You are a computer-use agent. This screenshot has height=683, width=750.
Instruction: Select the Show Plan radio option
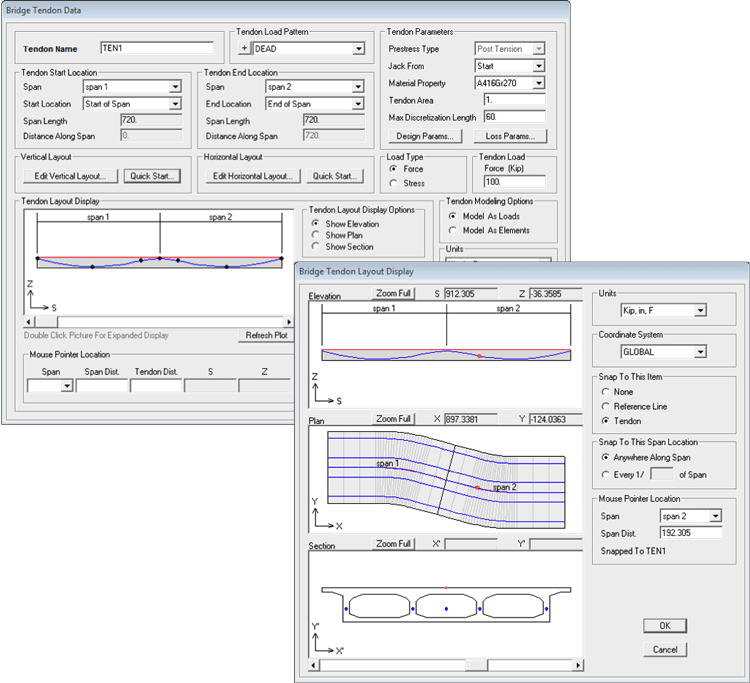[316, 235]
